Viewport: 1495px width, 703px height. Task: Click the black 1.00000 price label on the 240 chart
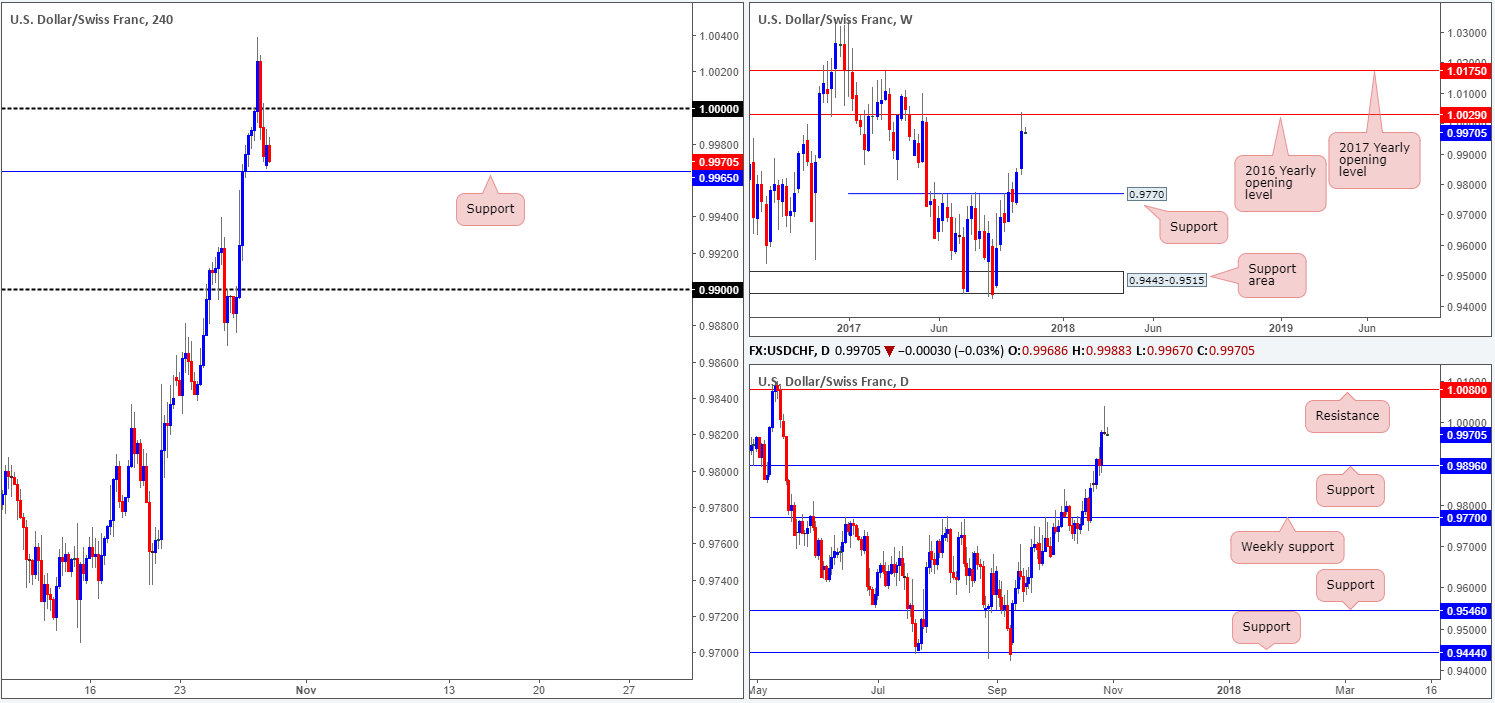click(720, 108)
